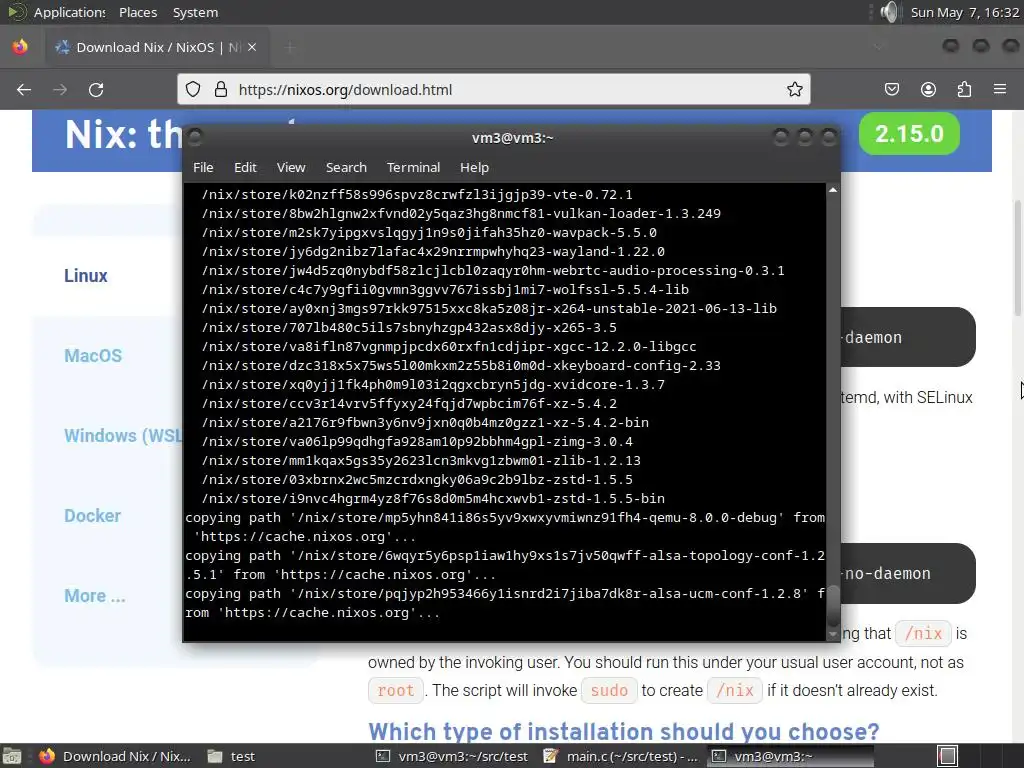Click the --daemon command block
The width and height of the screenshot is (1024, 768).
(x=908, y=337)
